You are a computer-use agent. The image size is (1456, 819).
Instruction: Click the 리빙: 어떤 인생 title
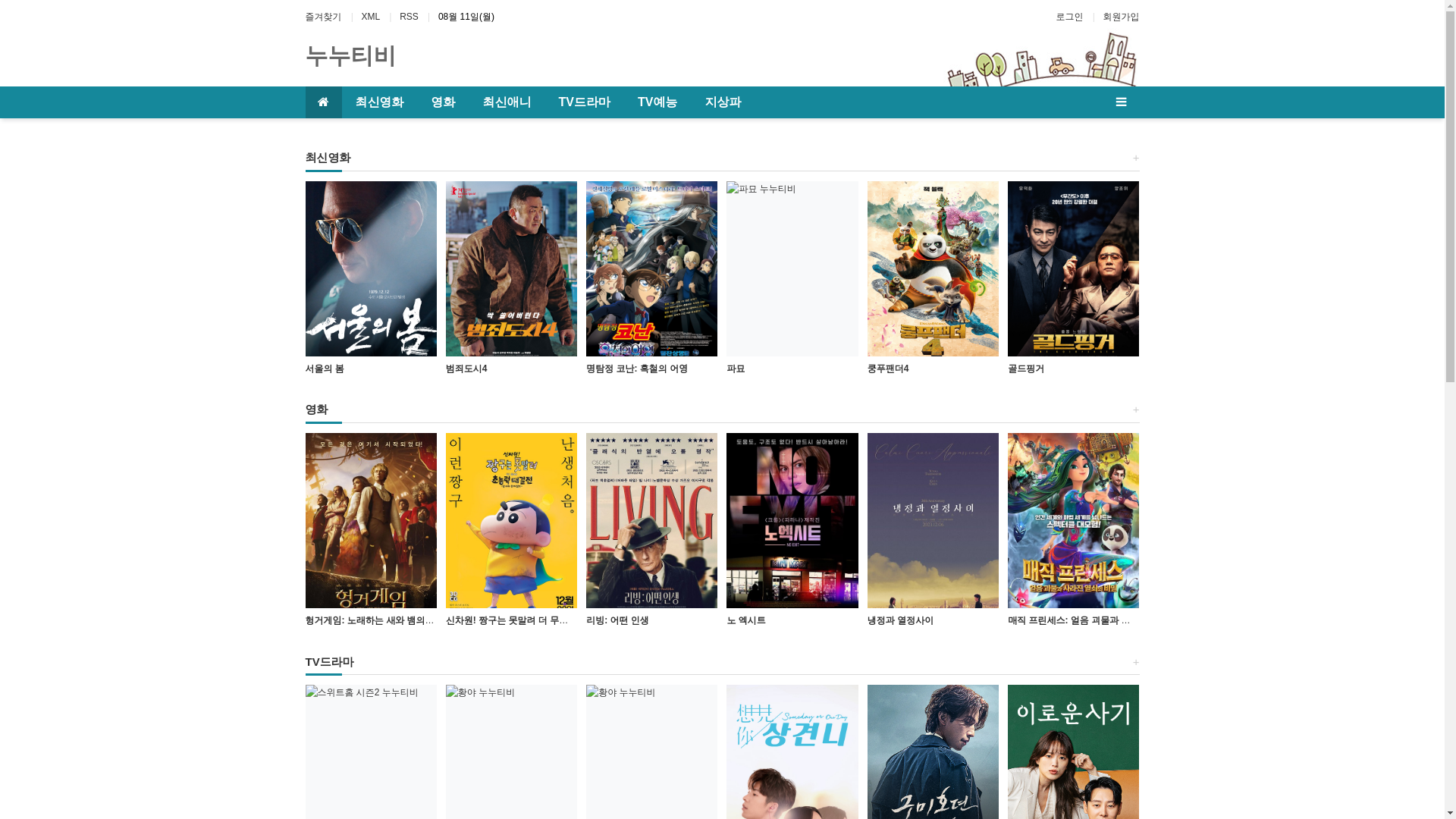617,620
